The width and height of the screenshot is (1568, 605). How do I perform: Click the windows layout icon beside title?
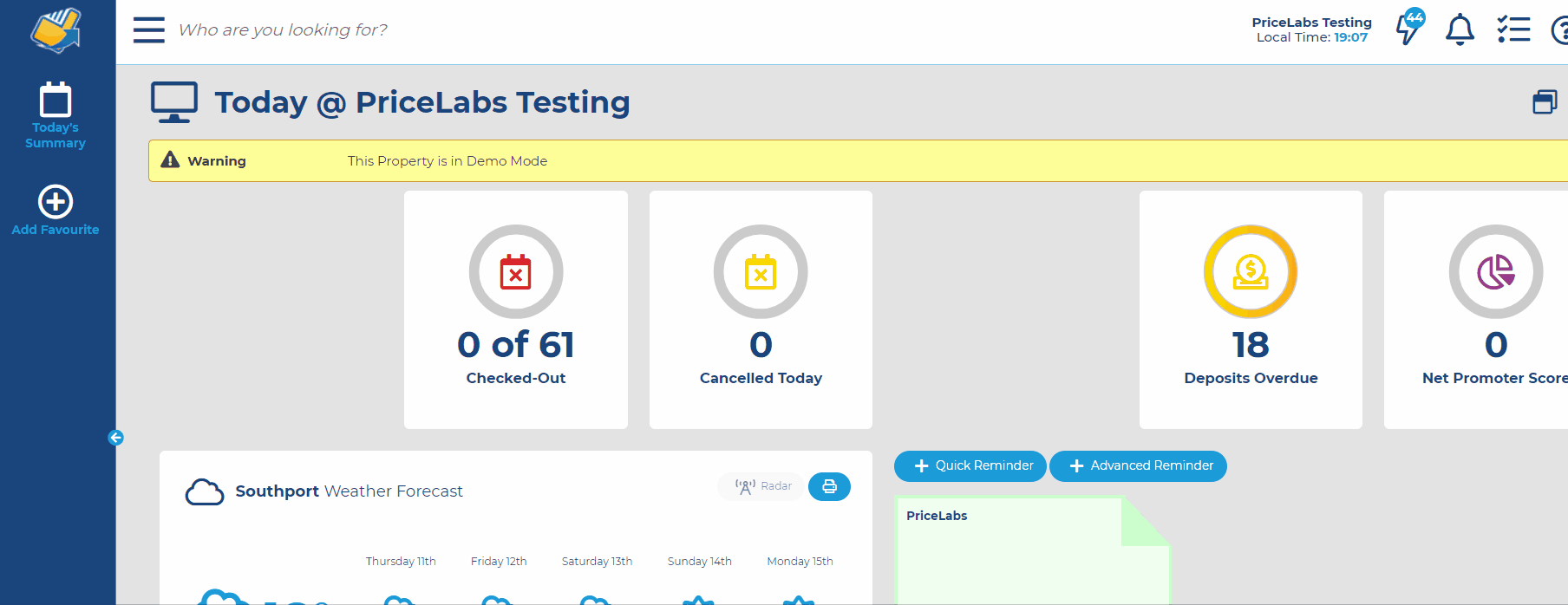(1545, 102)
